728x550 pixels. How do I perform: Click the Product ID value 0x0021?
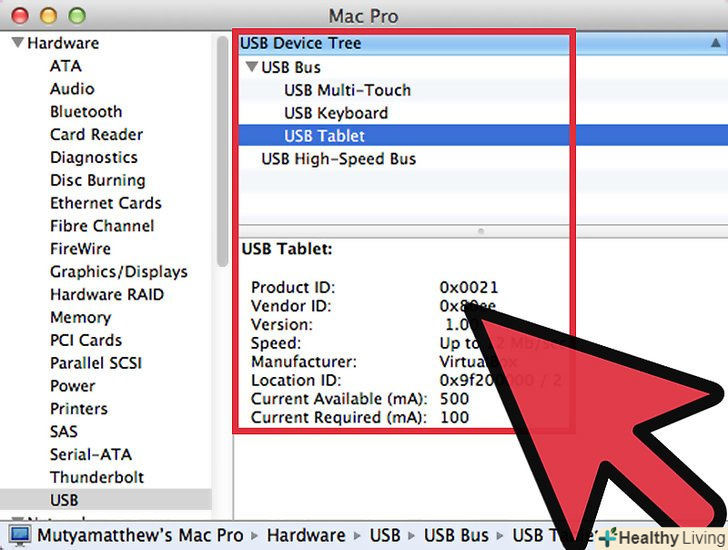[x=468, y=287]
